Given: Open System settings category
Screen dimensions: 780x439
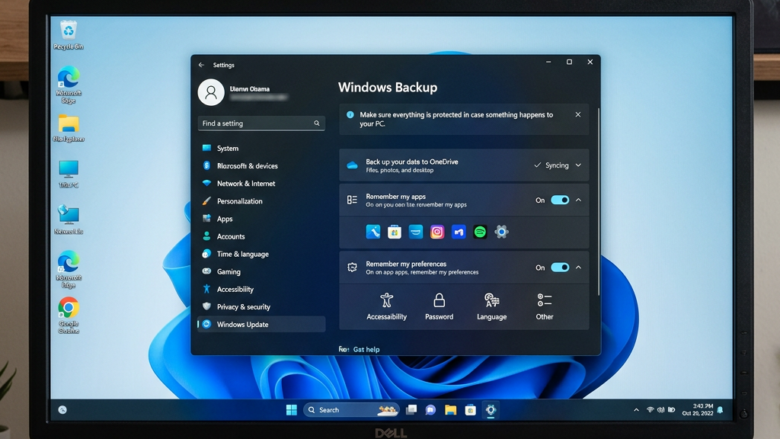Looking at the screenshot, I should [262, 148].
